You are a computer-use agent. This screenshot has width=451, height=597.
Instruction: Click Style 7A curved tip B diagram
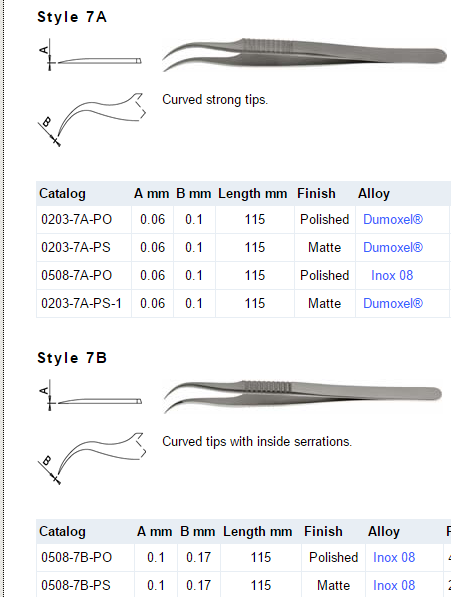click(x=92, y=119)
